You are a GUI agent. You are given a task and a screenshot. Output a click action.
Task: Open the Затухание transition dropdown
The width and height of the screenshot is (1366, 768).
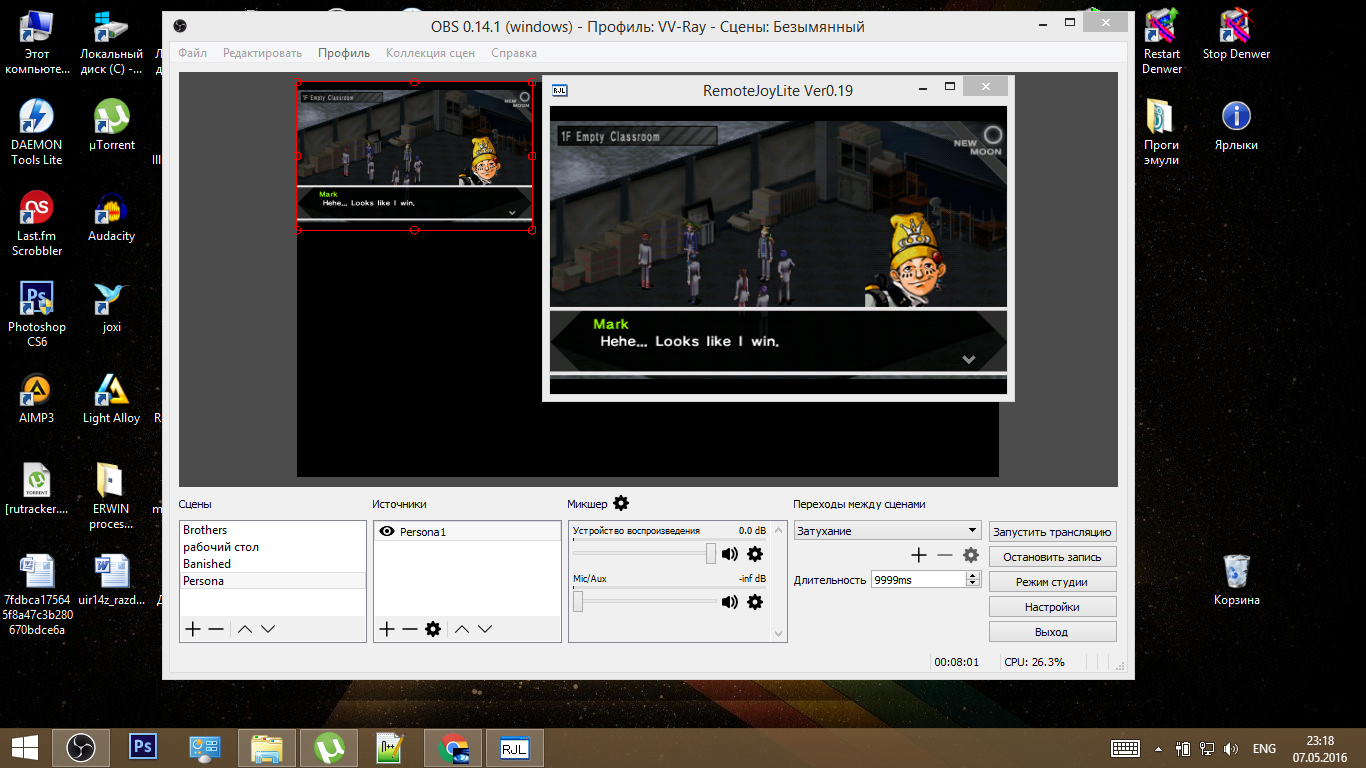coord(888,531)
